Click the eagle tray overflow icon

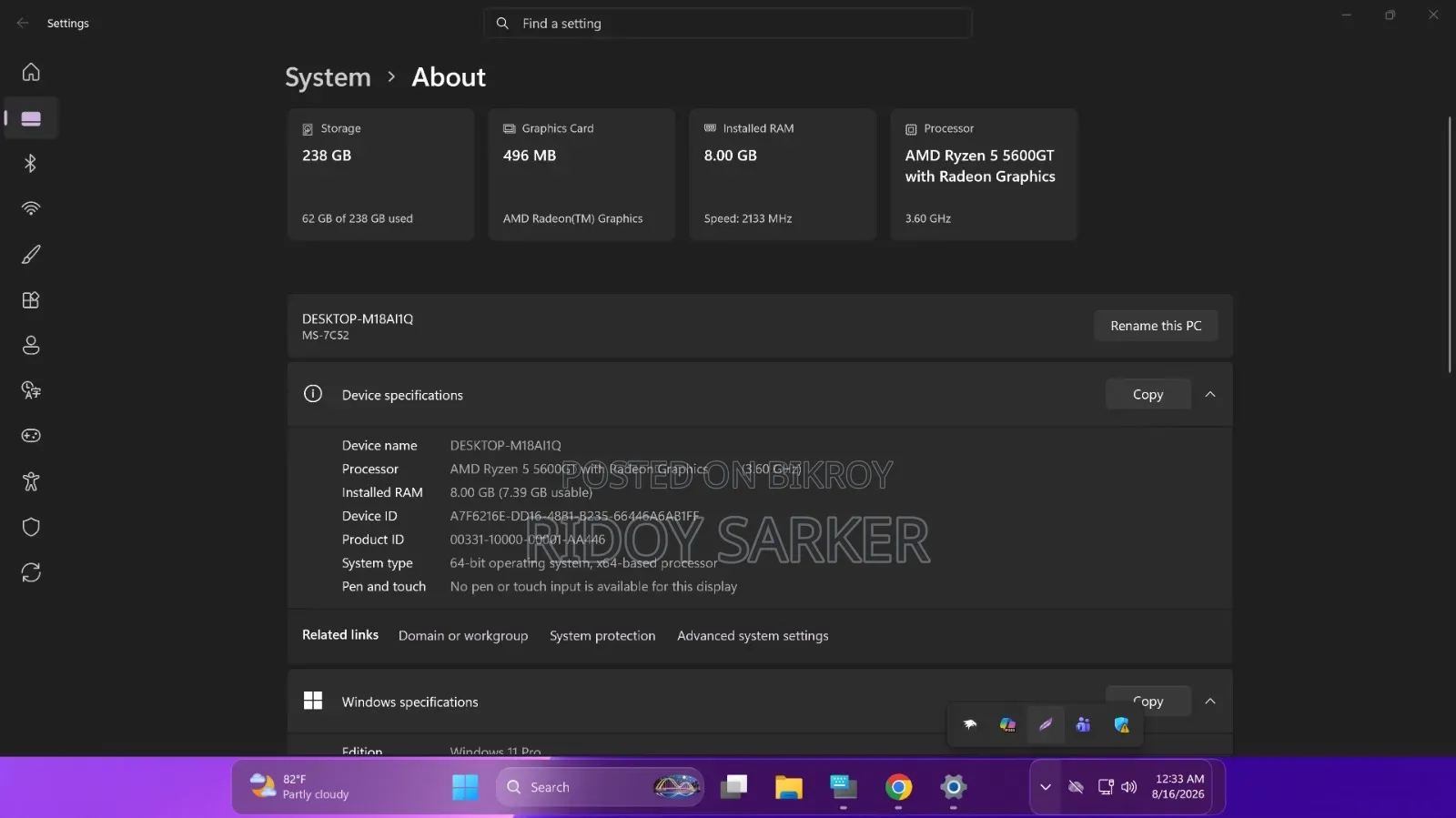click(x=970, y=725)
